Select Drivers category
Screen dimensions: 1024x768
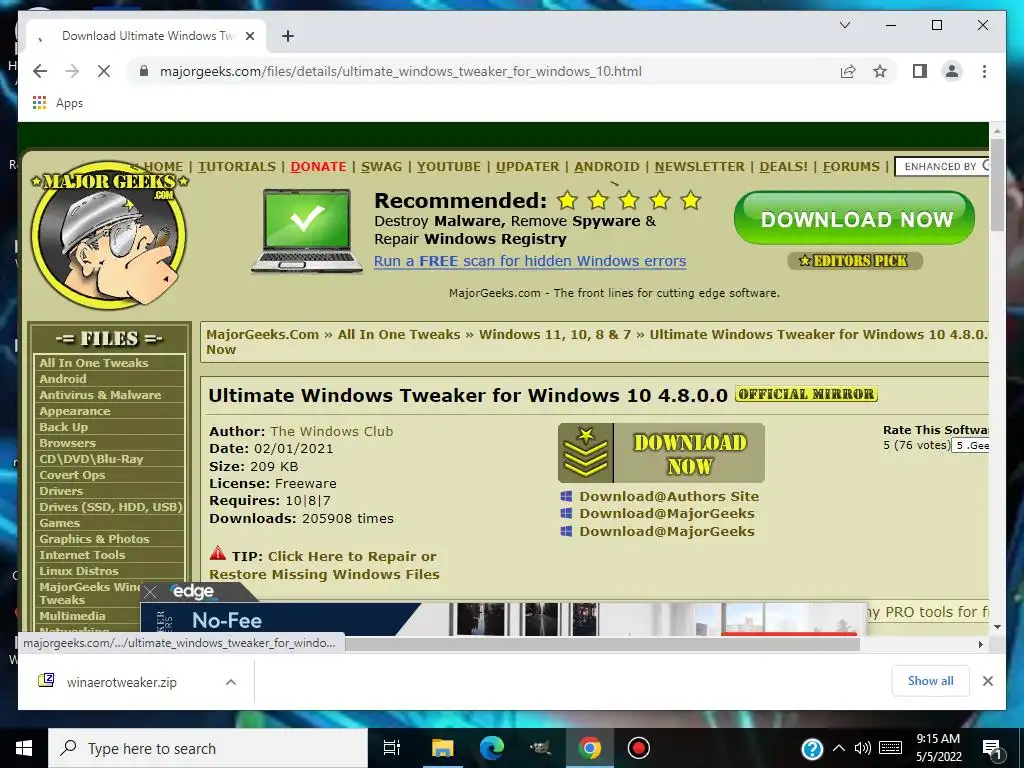tap(61, 491)
